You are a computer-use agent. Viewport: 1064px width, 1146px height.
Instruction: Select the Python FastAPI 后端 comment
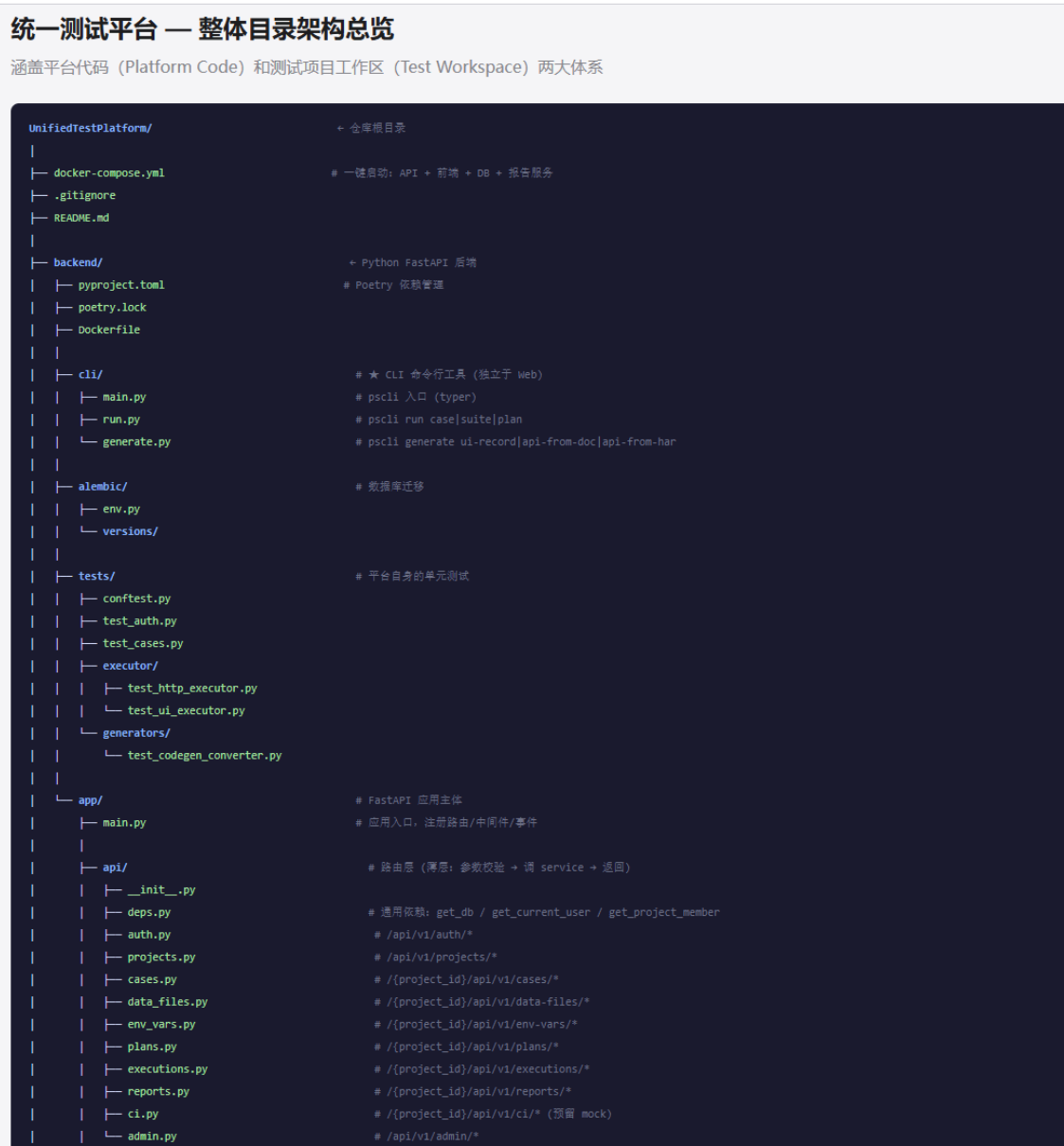(412, 262)
